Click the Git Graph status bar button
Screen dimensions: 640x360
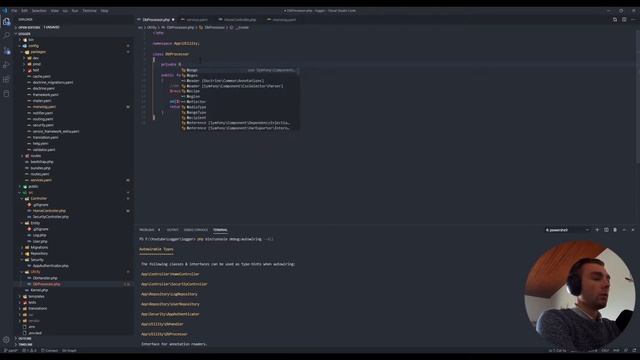(69, 350)
